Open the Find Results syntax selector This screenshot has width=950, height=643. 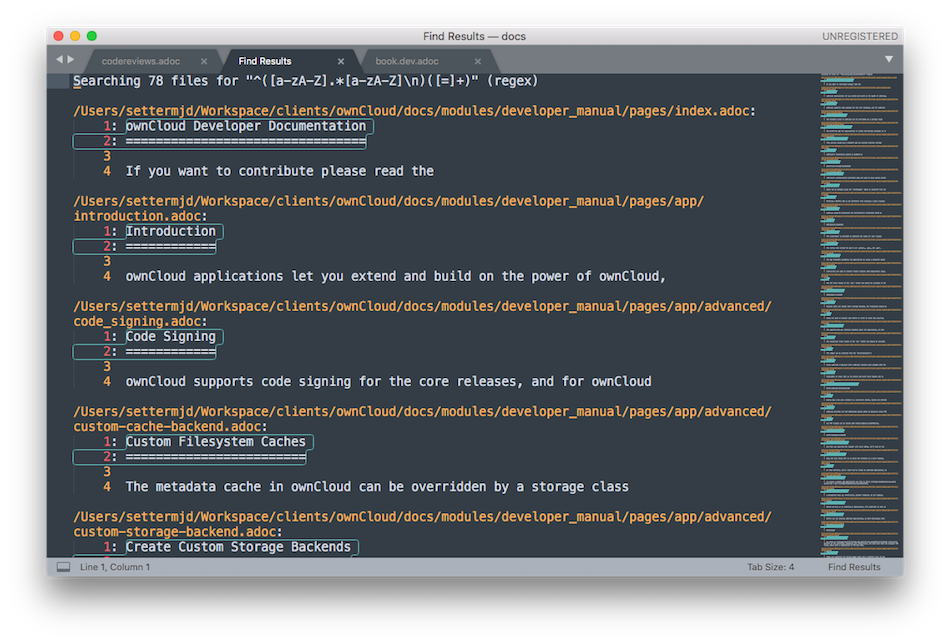[x=854, y=567]
